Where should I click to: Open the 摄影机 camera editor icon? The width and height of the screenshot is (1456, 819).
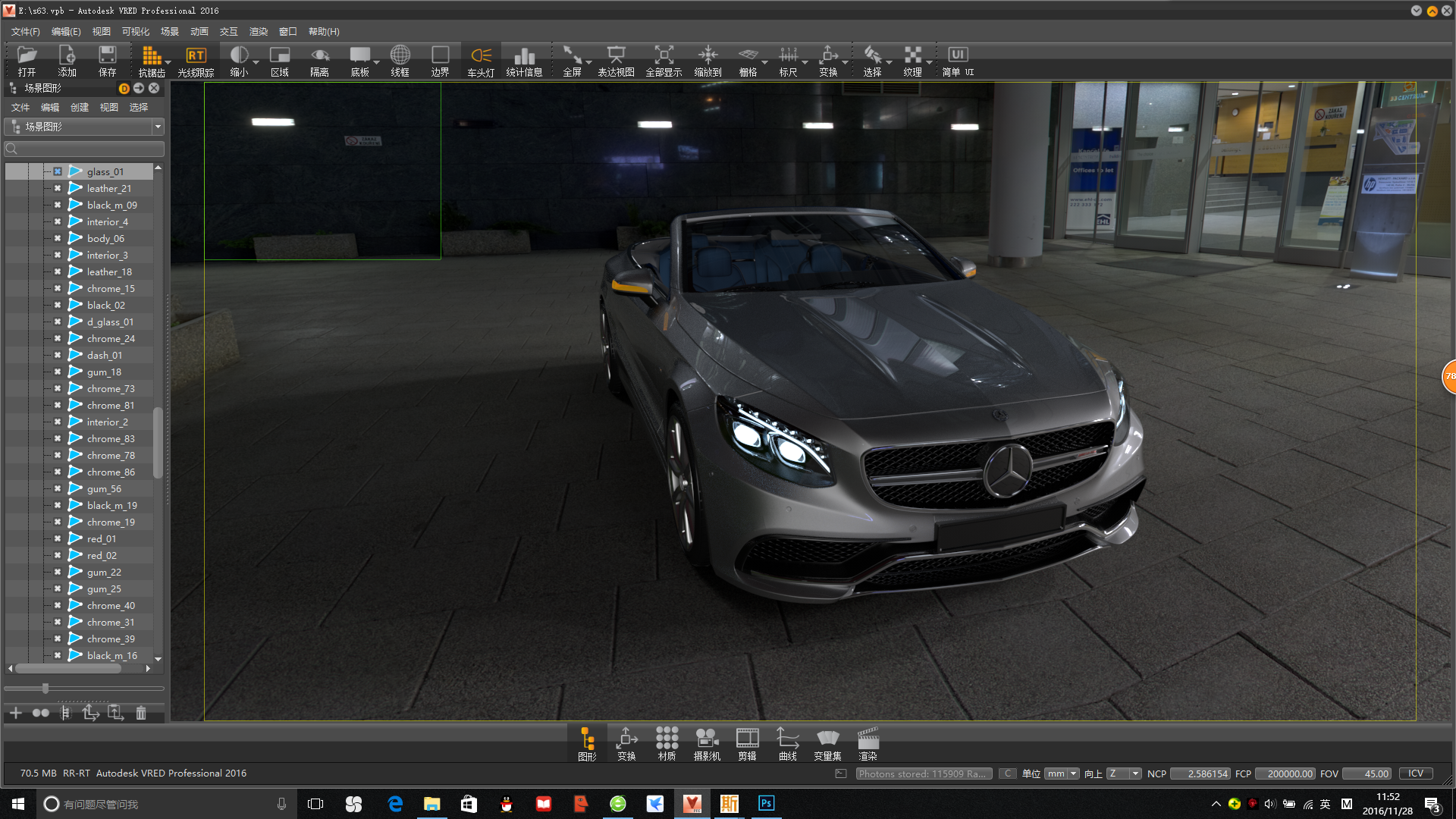pyautogui.click(x=707, y=739)
